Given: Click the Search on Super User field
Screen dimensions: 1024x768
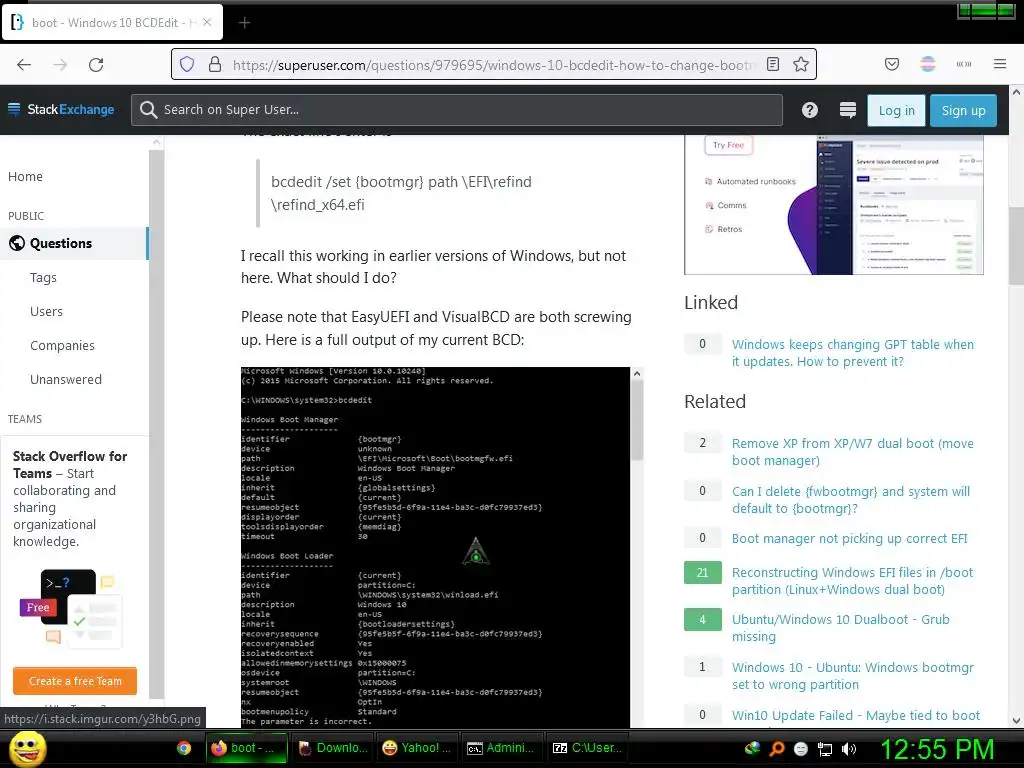Looking at the screenshot, I should tap(457, 110).
